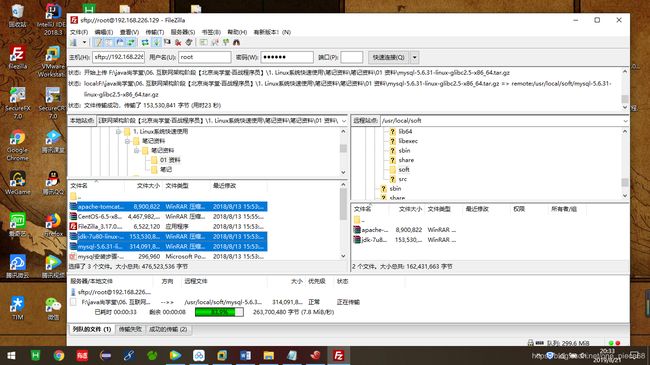This screenshot has width=650, height=365.
Task: Toggle the local directory tree view
Action: [x=109, y=42]
